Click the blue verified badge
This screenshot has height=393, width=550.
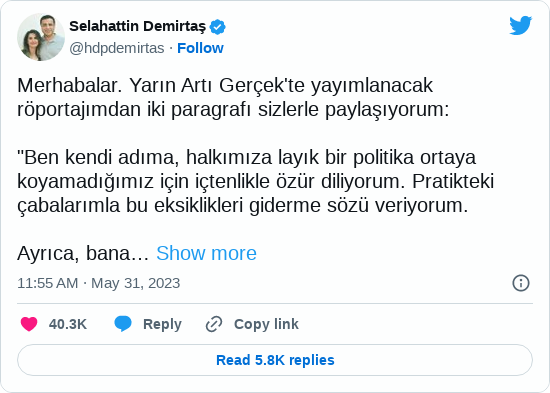217,27
